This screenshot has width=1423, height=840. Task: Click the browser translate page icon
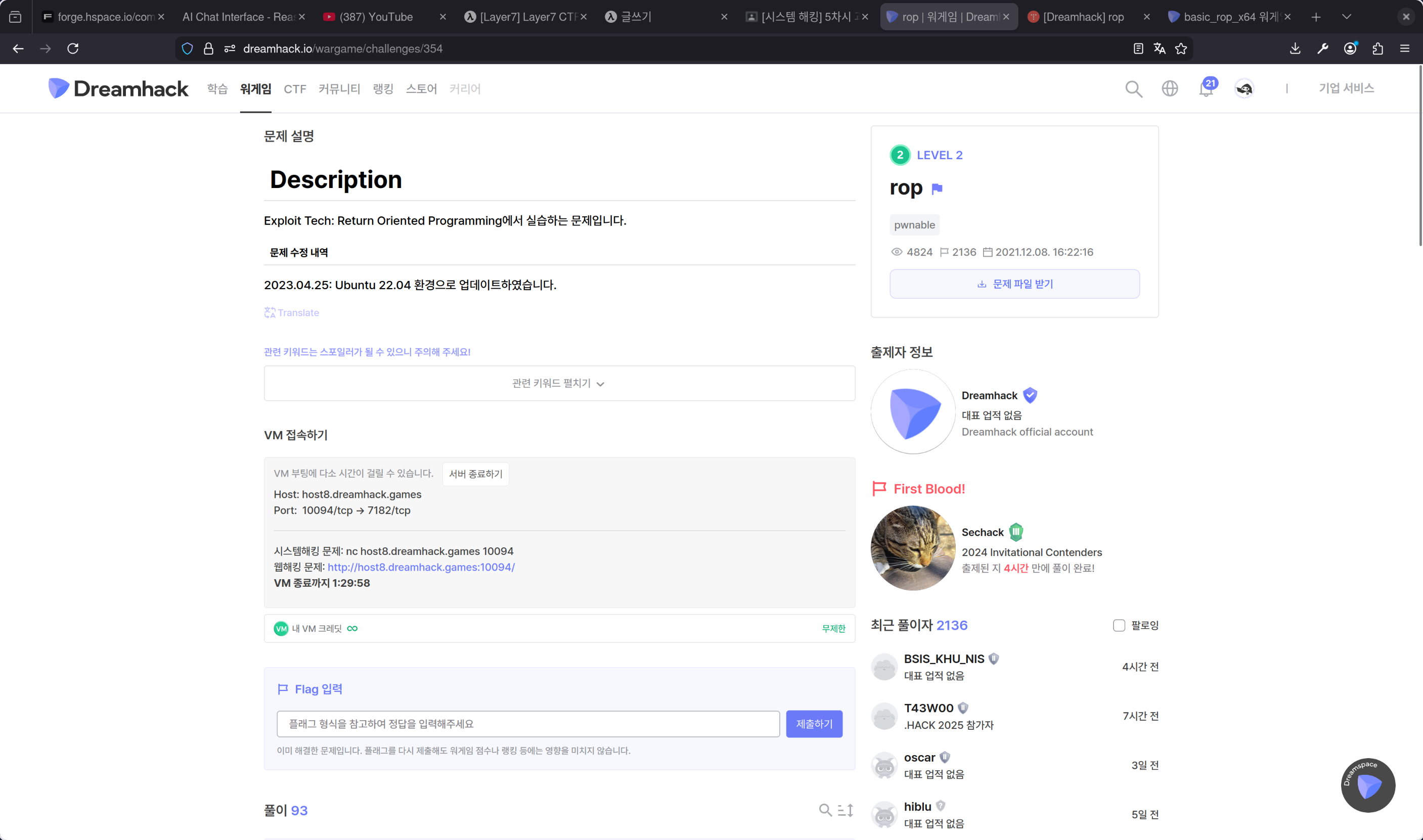pyautogui.click(x=1159, y=49)
